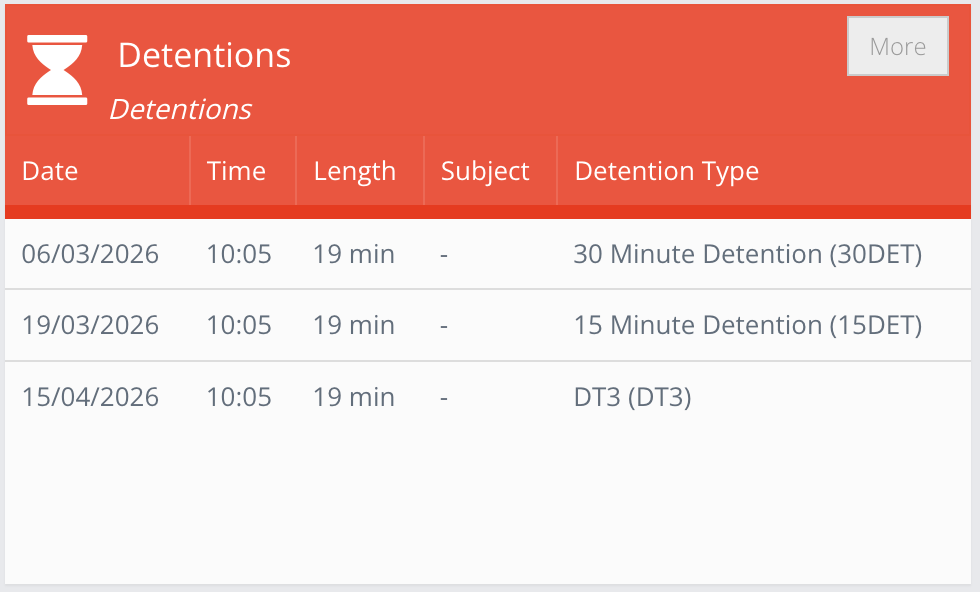Select the Time column header
Screen dimensions: 980x592
pyautogui.click(x=236, y=171)
